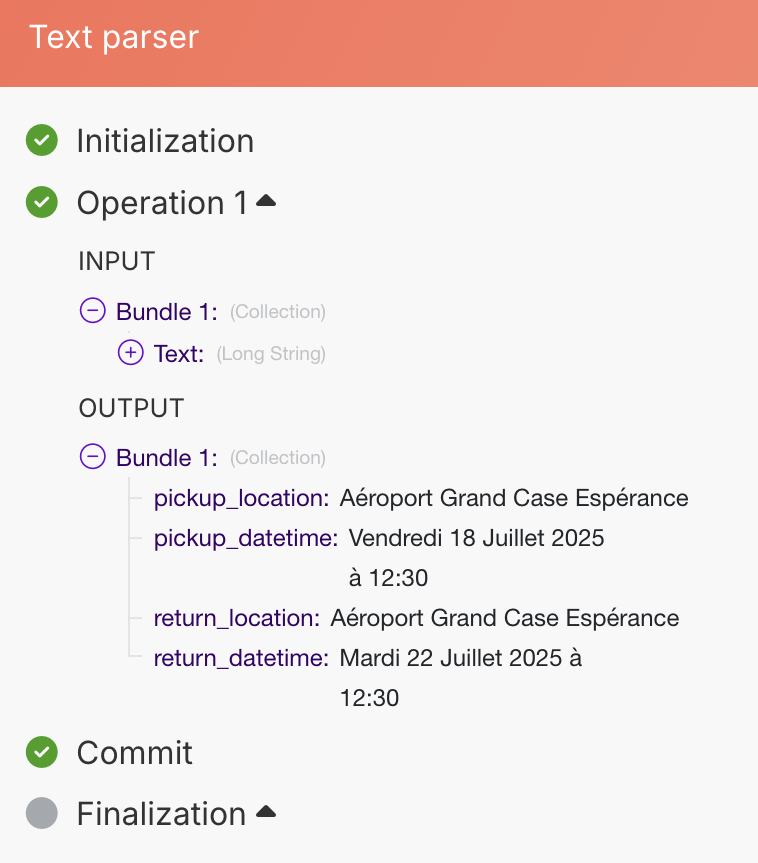Viewport: 758px width, 863px height.
Task: Toggle the Finalization section arrow
Action: tap(266, 813)
